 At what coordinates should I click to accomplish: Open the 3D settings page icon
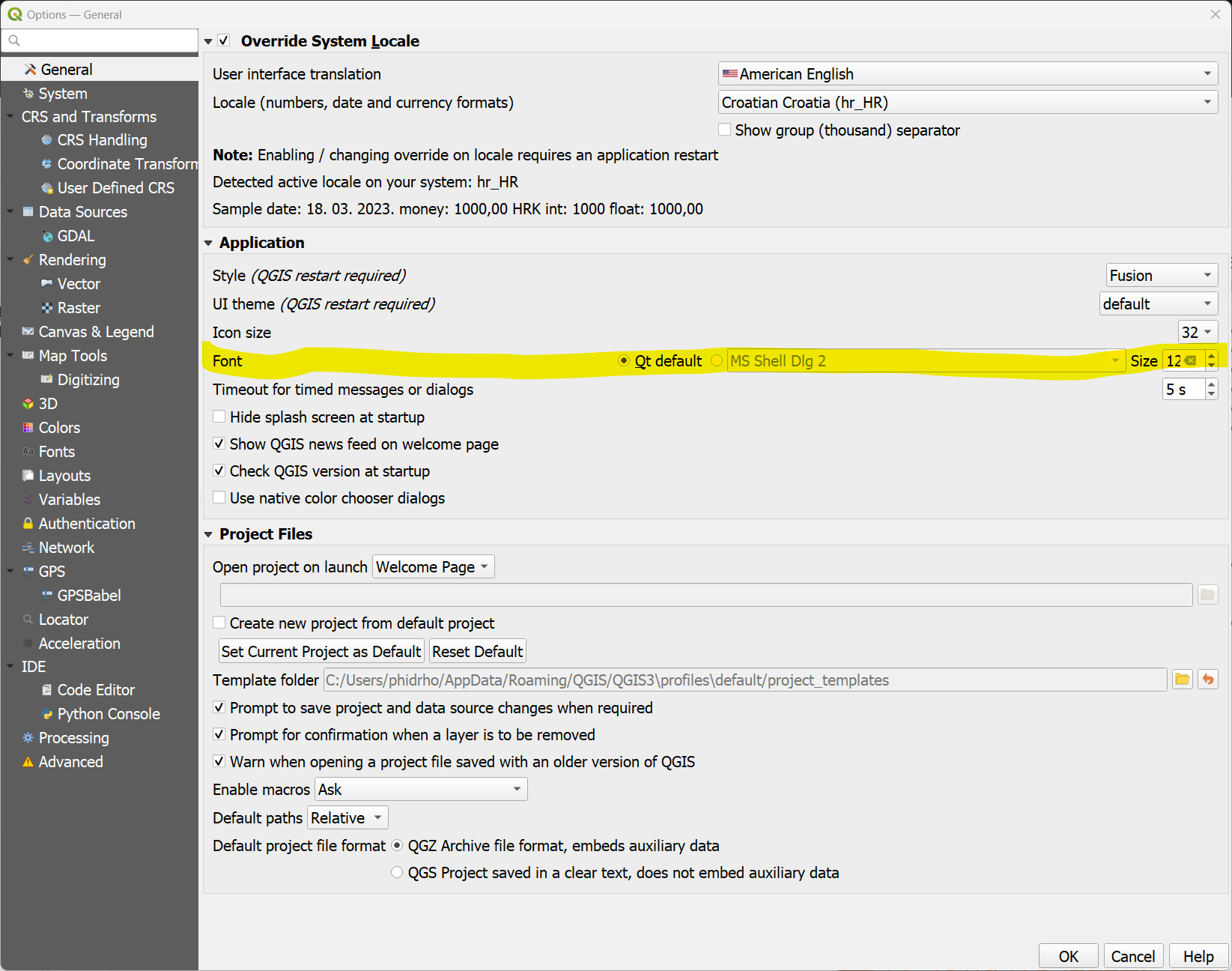28,403
